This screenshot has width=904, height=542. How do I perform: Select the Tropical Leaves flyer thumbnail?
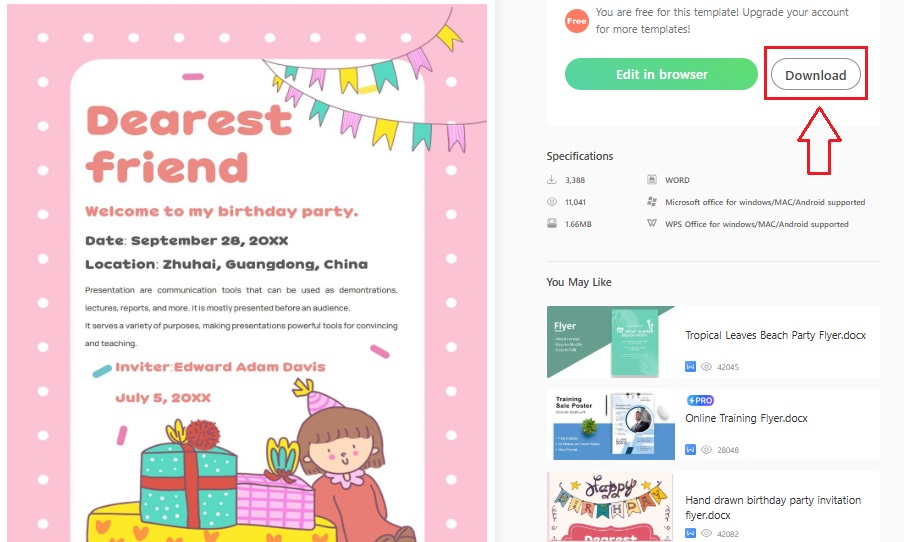[611, 342]
